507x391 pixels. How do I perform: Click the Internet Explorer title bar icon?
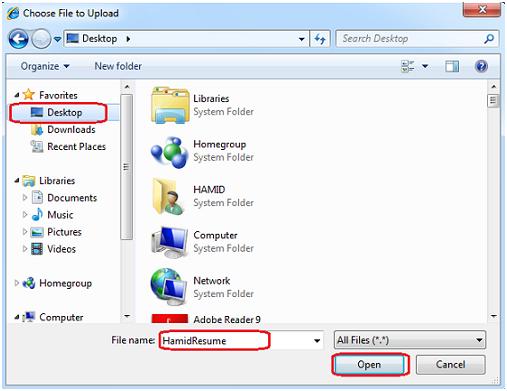[13, 13]
